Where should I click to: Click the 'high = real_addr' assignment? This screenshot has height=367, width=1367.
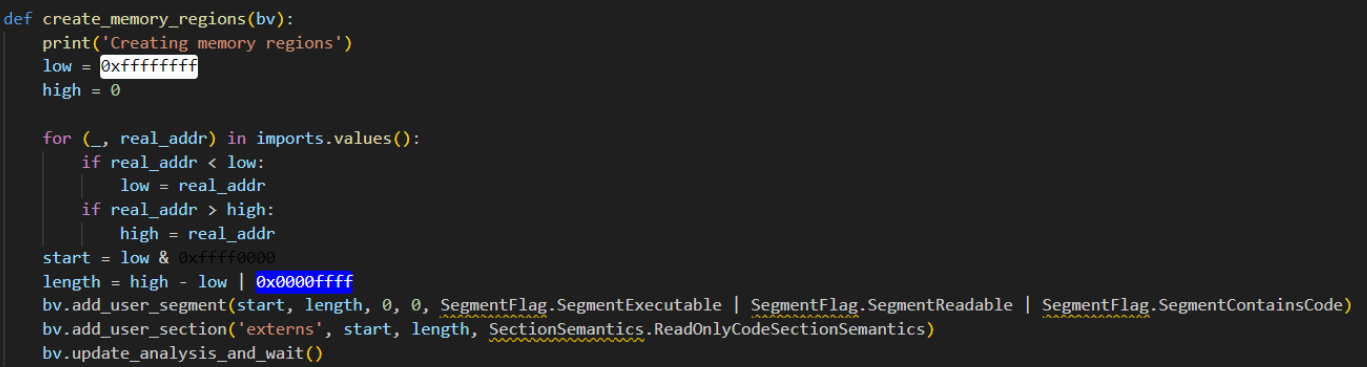click(198, 234)
